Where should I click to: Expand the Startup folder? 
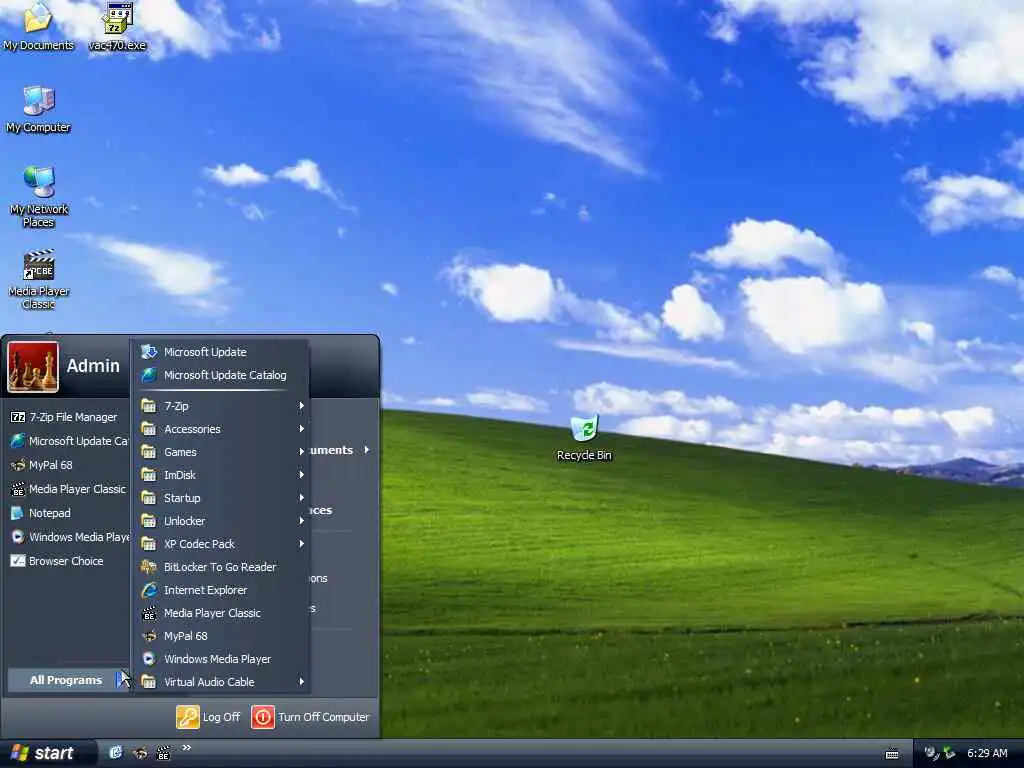tap(221, 498)
